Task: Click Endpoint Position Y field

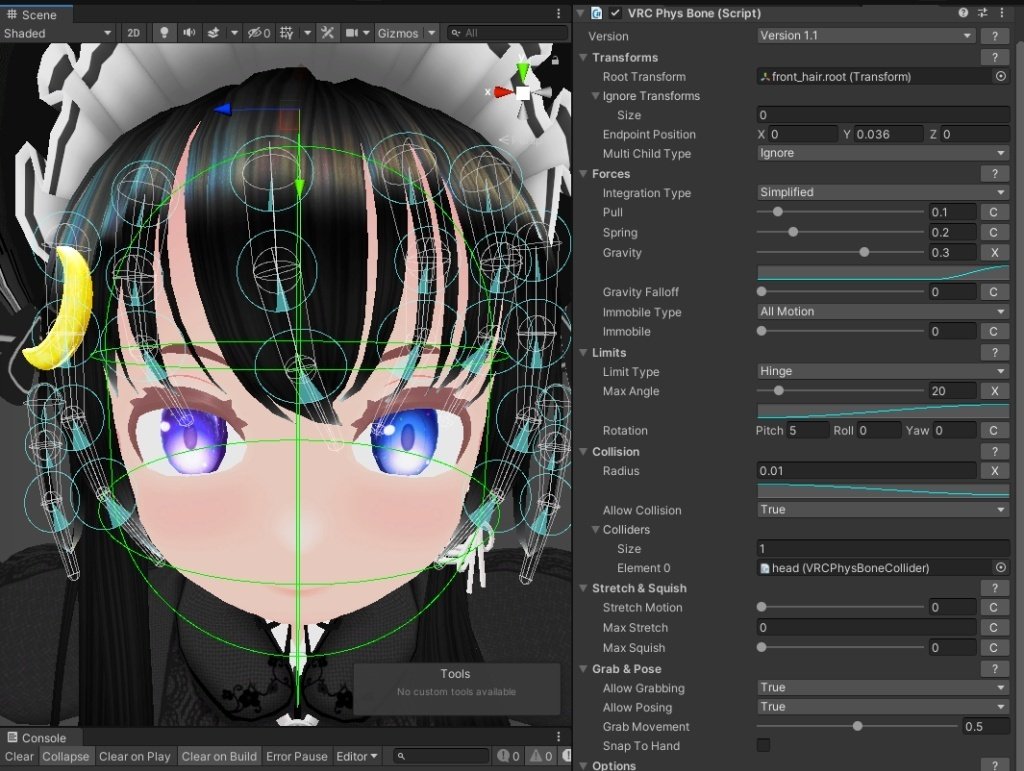Action: tap(888, 134)
